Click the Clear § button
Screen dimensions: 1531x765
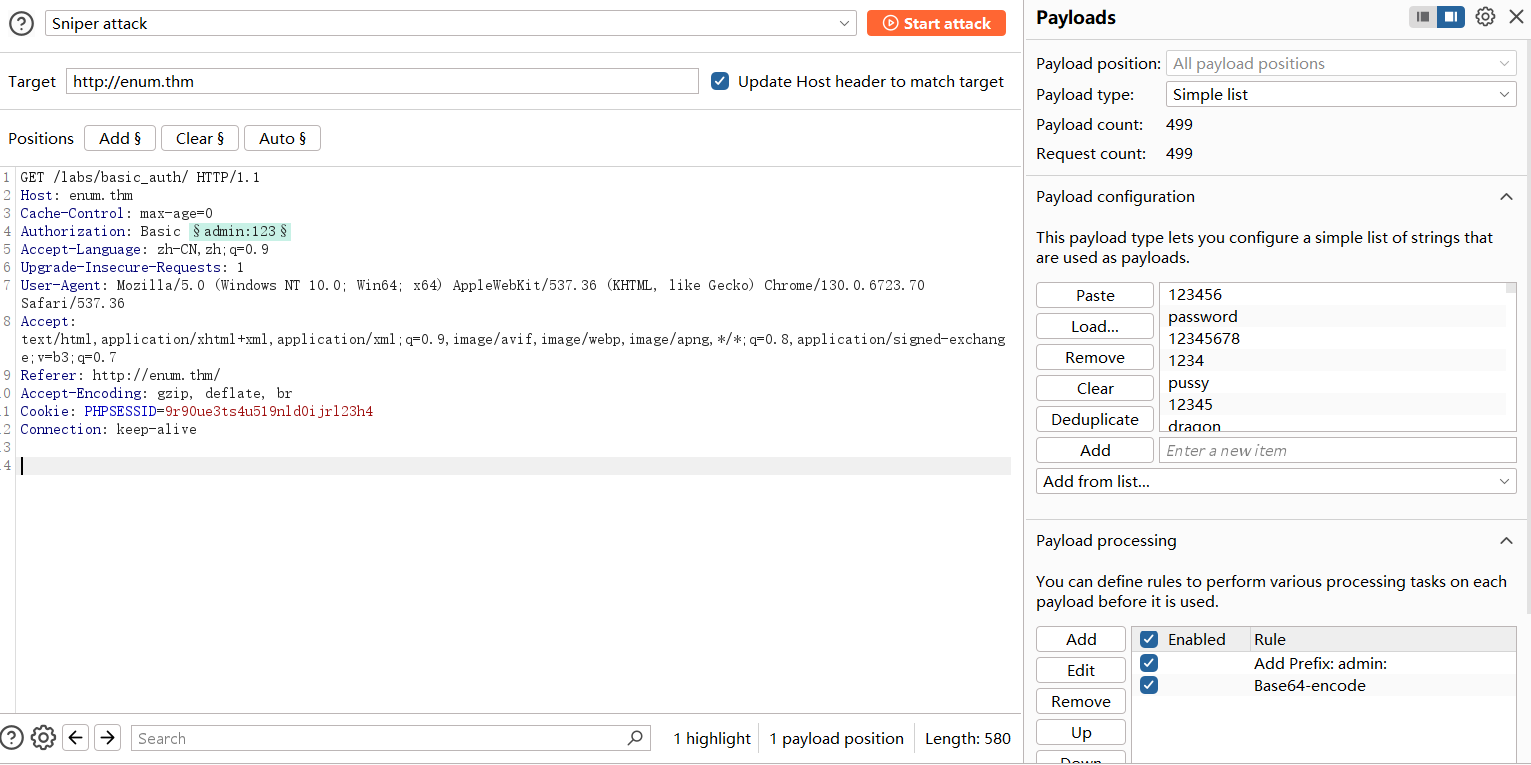(x=200, y=138)
